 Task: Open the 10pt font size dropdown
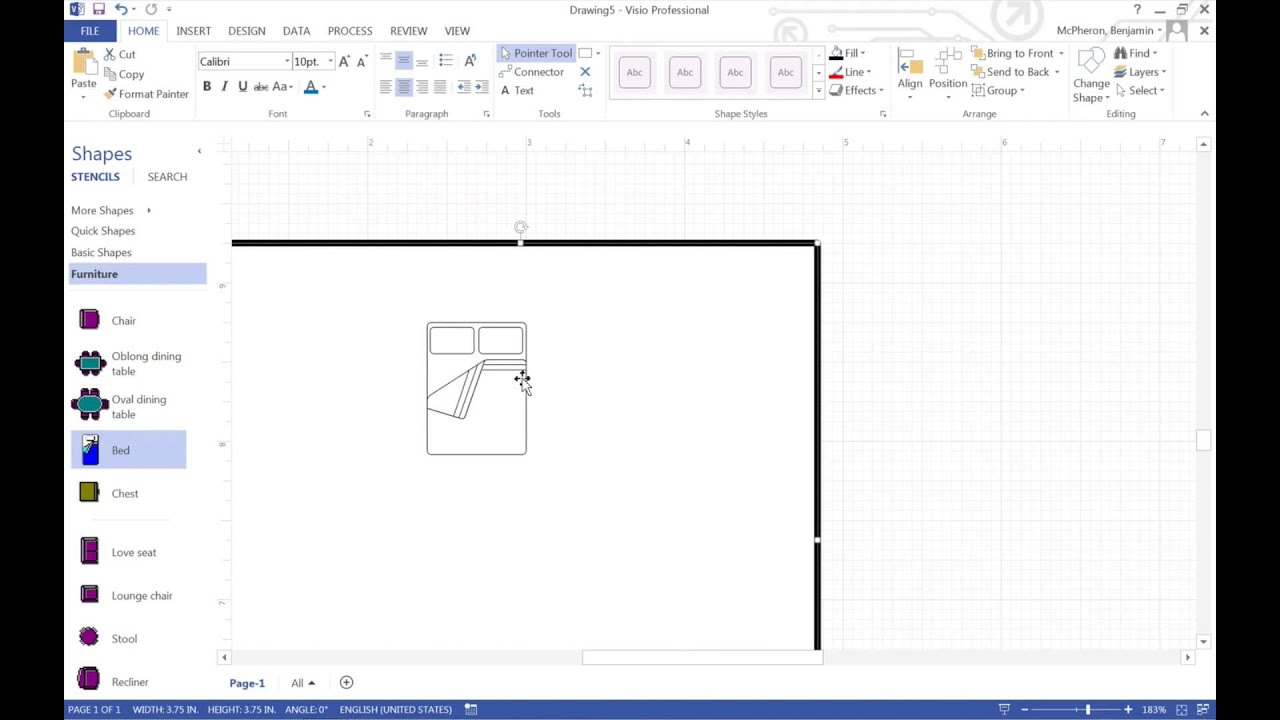coord(330,62)
